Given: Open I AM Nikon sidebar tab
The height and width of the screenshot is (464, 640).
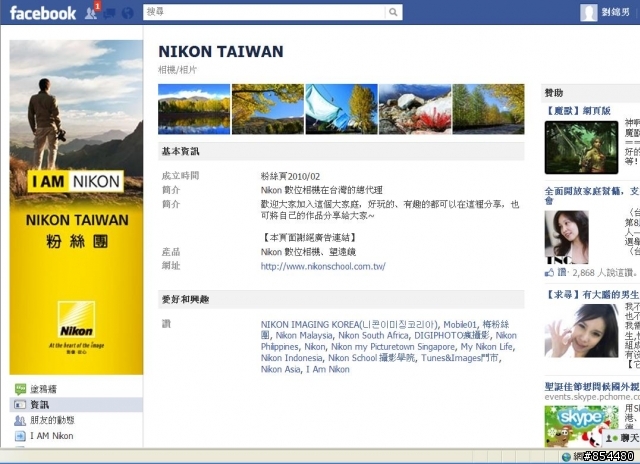Looking at the screenshot, I should click(x=76, y=436).
